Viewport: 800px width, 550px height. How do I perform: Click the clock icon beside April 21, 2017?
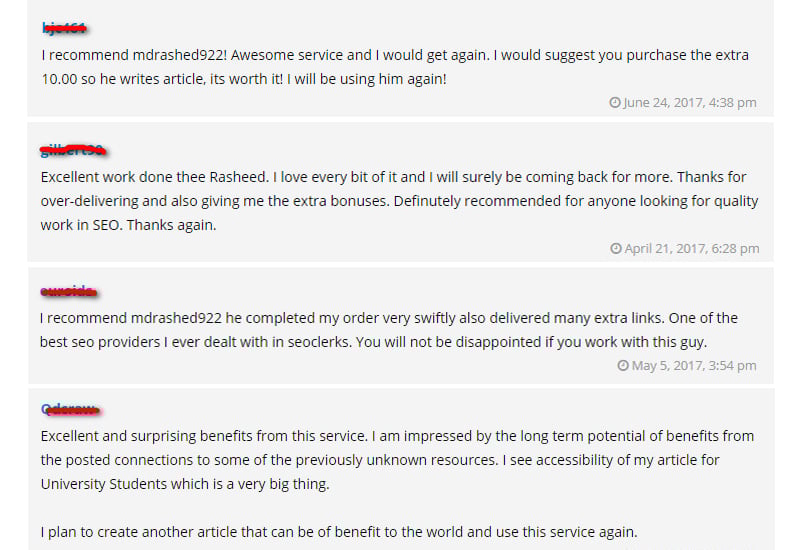click(x=616, y=249)
